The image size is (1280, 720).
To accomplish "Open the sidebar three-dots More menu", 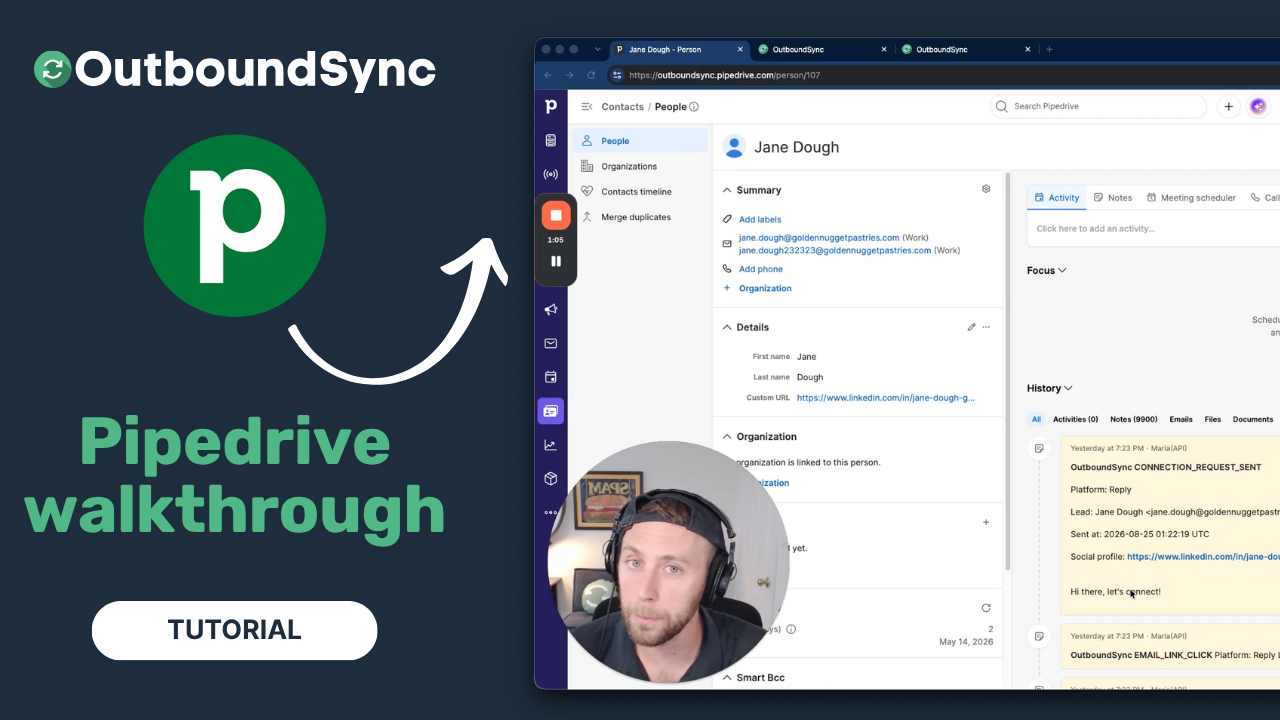I will [x=550, y=512].
